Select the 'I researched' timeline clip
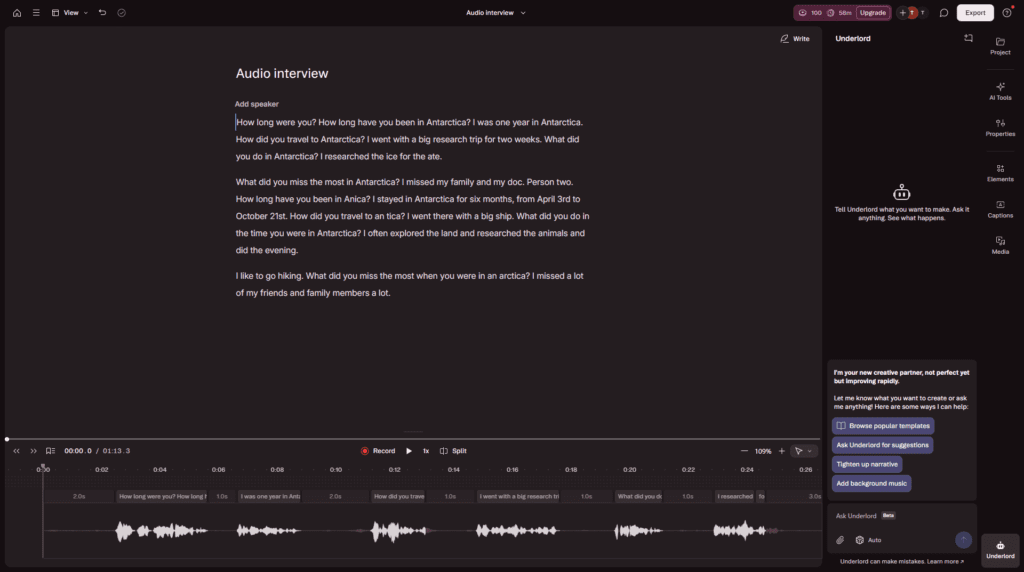1024x572 pixels. click(x=735, y=496)
